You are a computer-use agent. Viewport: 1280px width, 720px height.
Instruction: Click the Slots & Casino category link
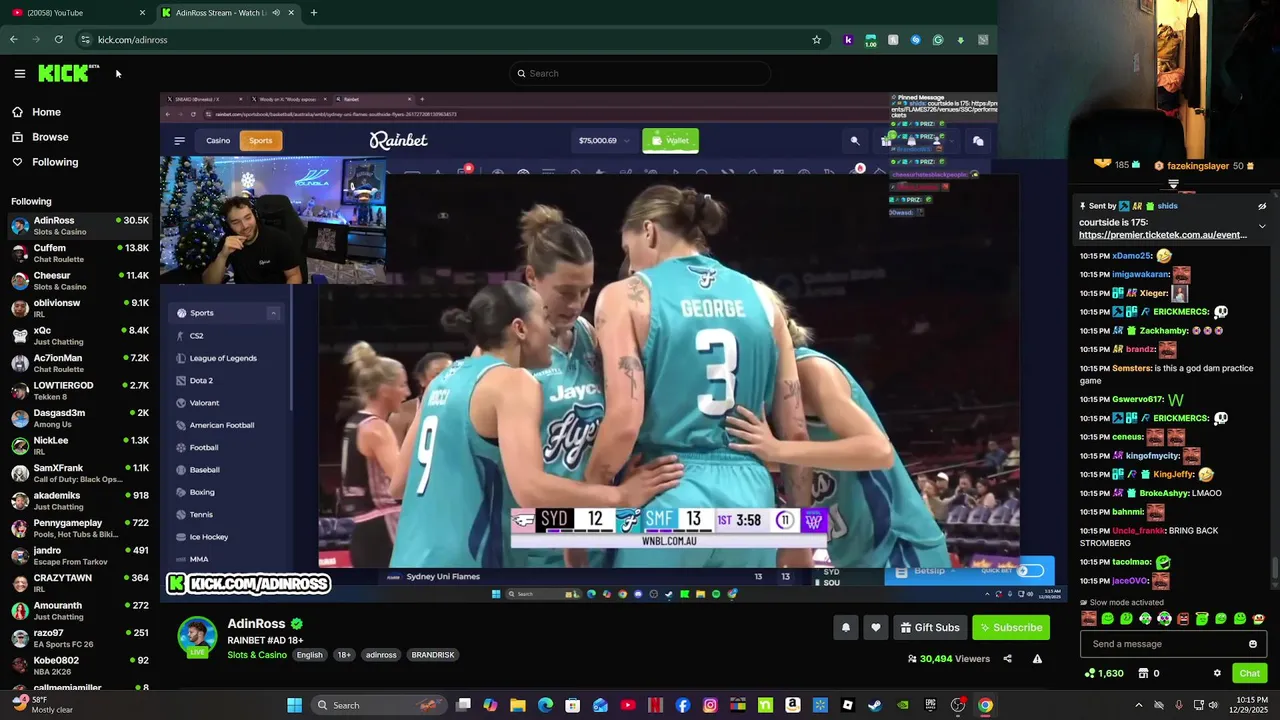257,655
